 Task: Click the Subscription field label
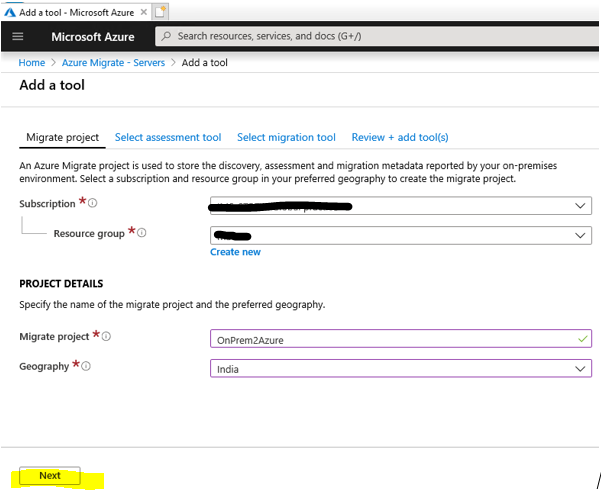coord(48,204)
